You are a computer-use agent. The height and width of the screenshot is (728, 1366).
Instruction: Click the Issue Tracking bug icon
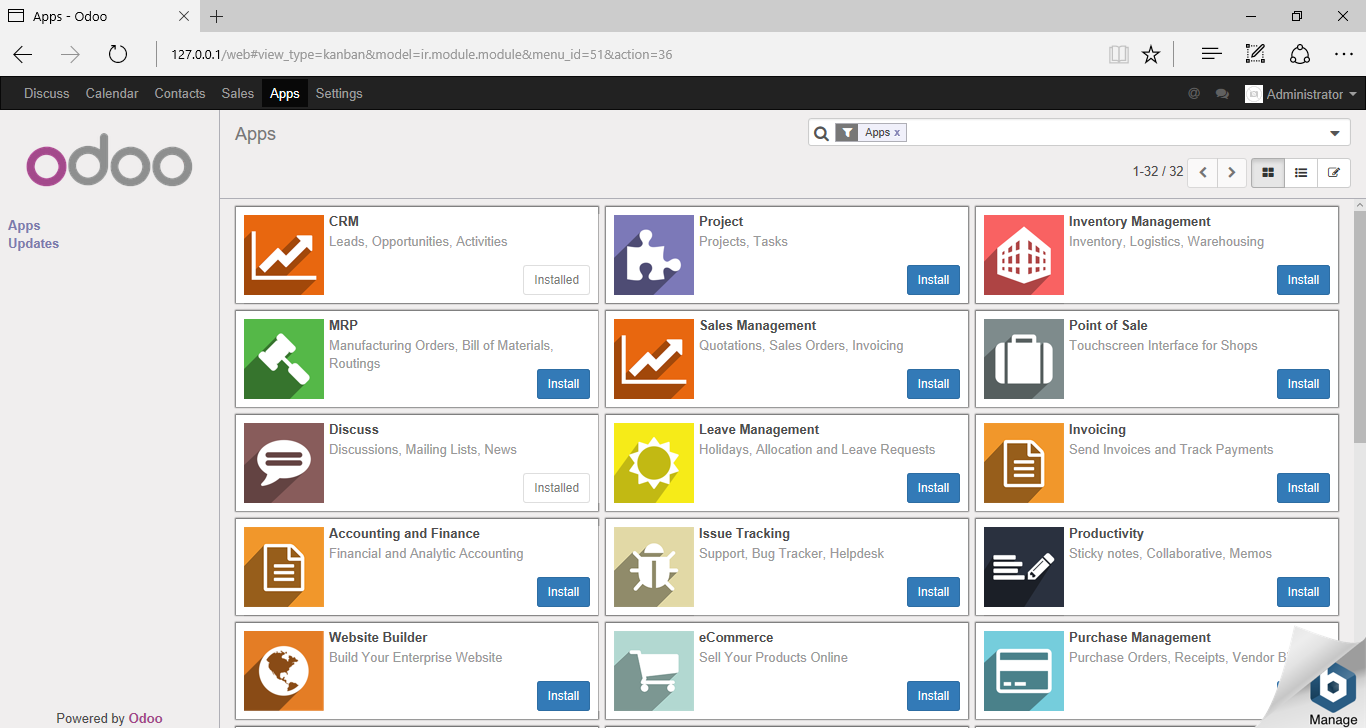[653, 567]
